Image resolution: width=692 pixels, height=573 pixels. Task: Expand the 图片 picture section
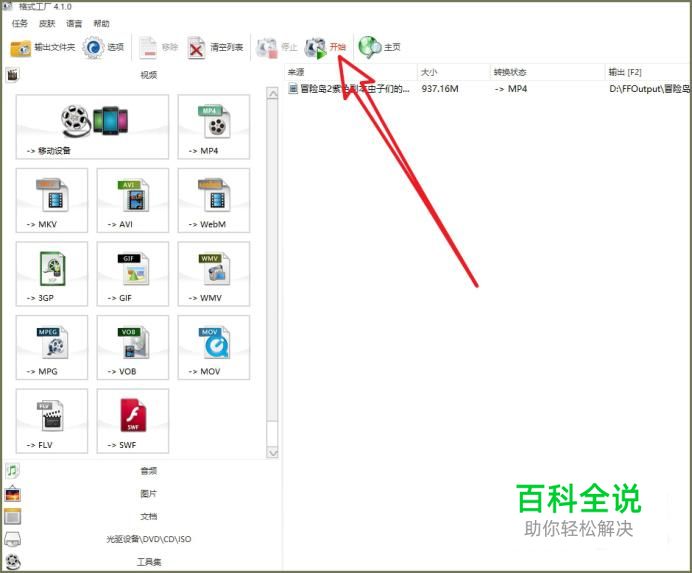pyautogui.click(x=142, y=494)
